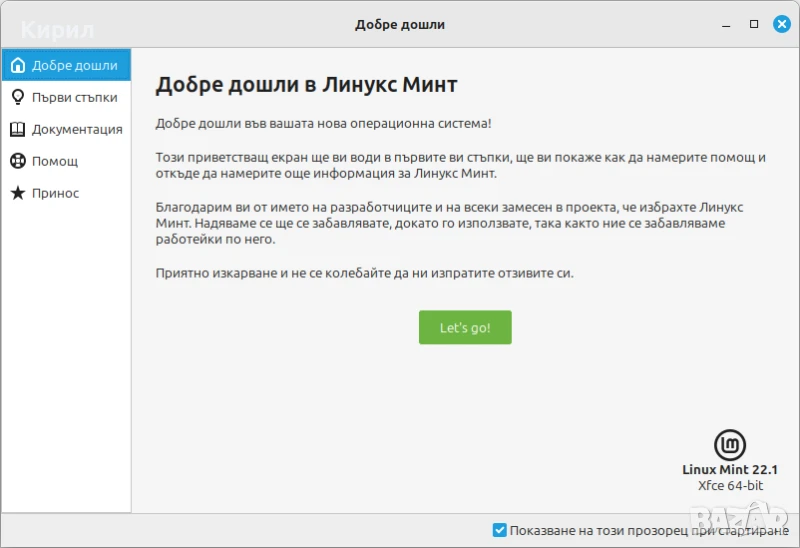The image size is (800, 548).
Task: Click the lightbulb icon for Първи стъпки
Action: [x=17, y=97]
